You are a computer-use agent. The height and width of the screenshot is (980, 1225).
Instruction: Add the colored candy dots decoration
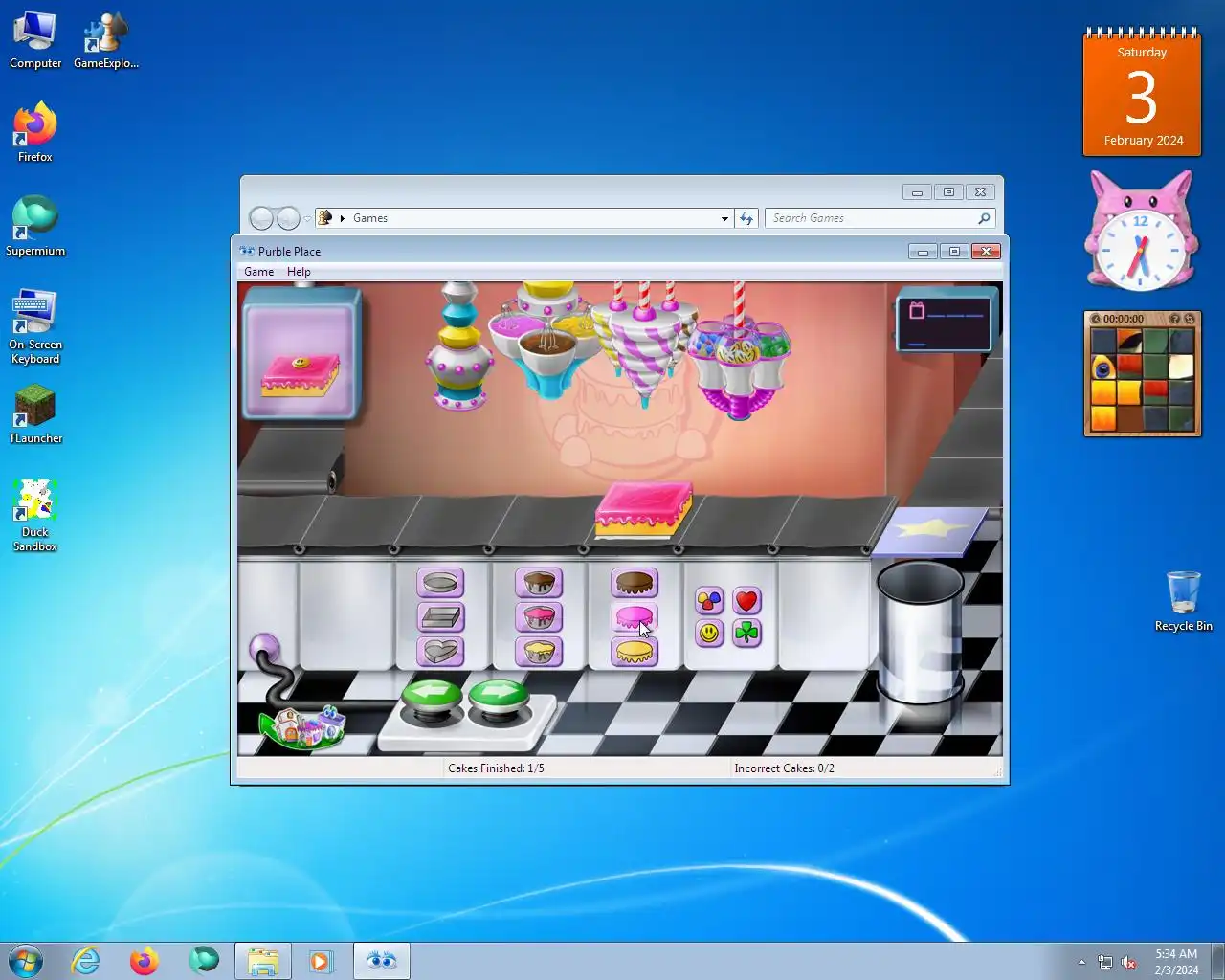click(709, 600)
